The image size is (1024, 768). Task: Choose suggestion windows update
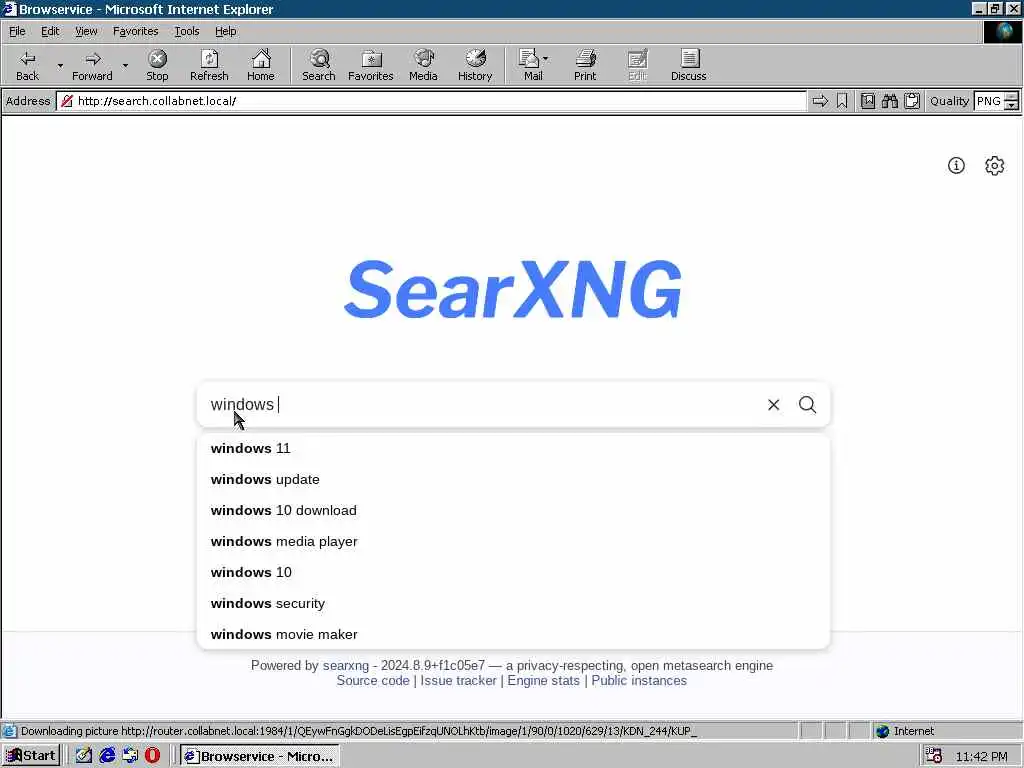point(513,479)
